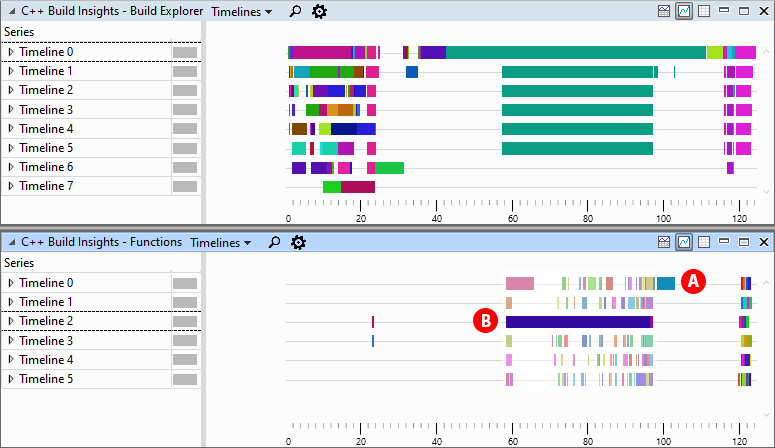Click gray swatch of Build Explorer Timeline 0
The width and height of the screenshot is (775, 448).
pyautogui.click(x=185, y=52)
